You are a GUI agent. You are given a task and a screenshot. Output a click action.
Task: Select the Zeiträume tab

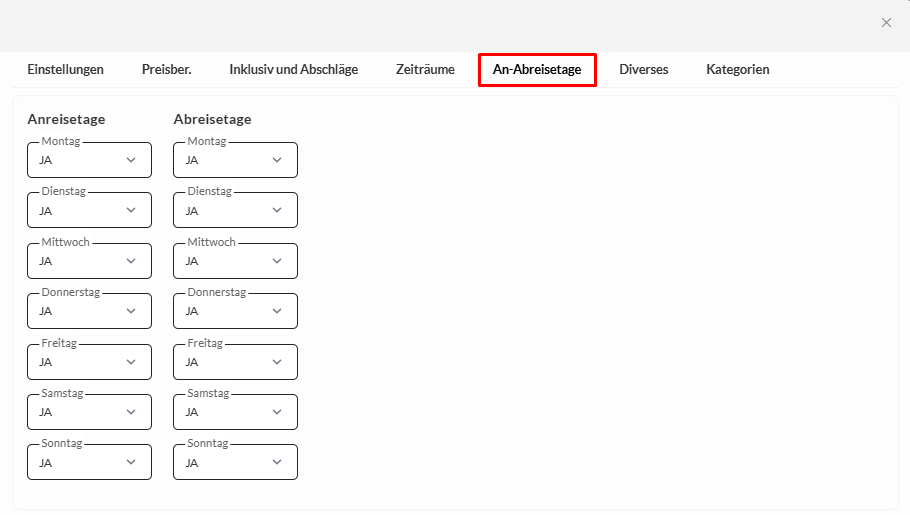click(425, 70)
